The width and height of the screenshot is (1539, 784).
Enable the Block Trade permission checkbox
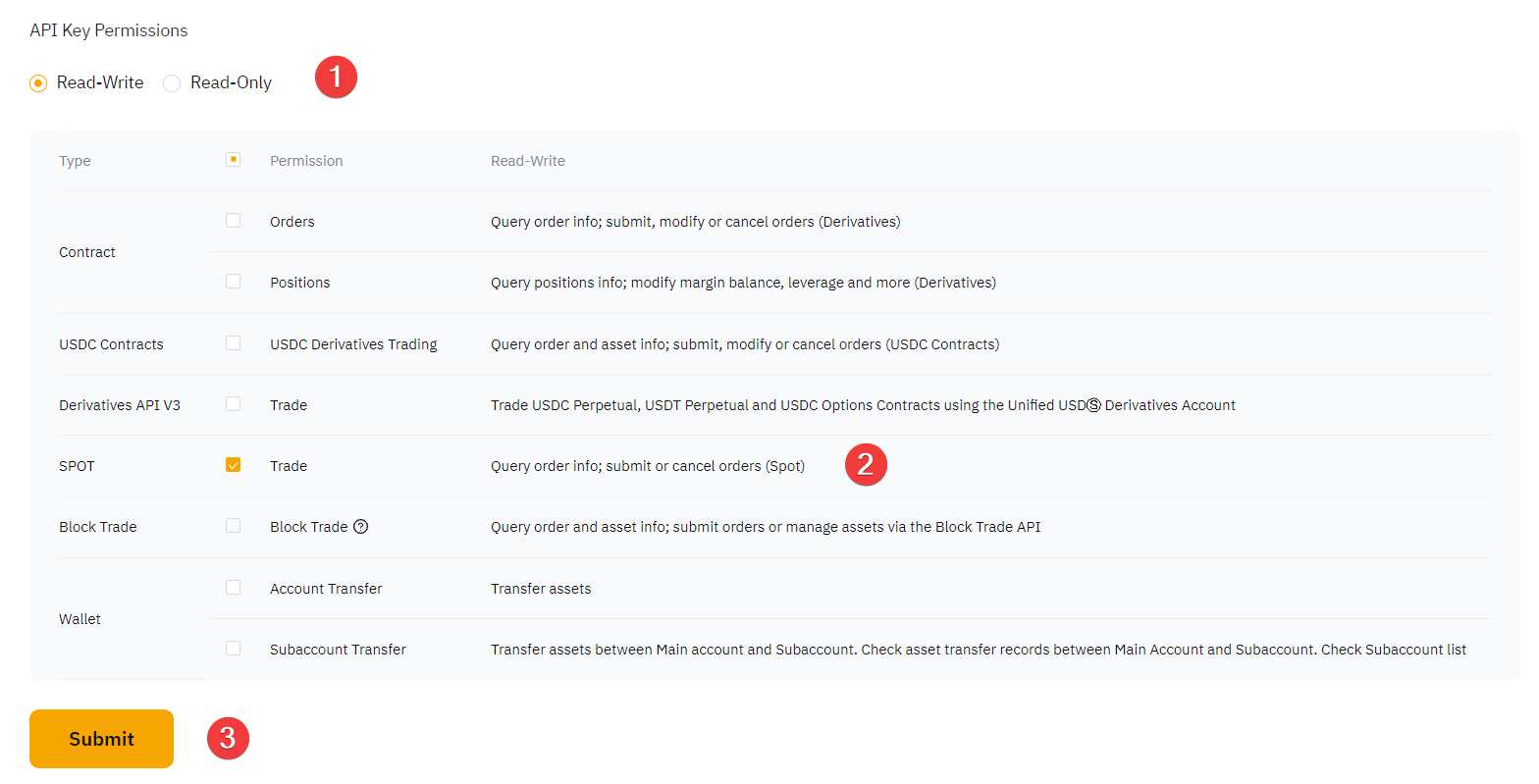point(233,526)
